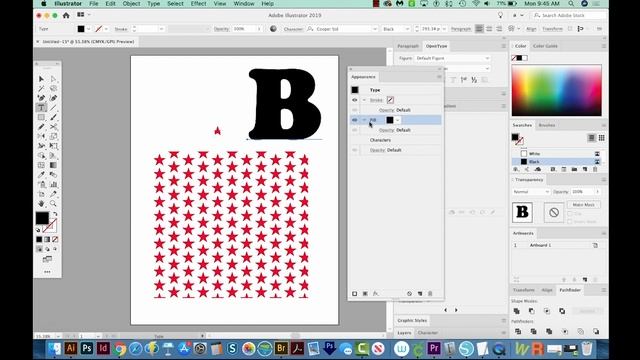Screen dimensions: 640x360
Task: Pick a color from the Color spectrum
Action: (557, 90)
